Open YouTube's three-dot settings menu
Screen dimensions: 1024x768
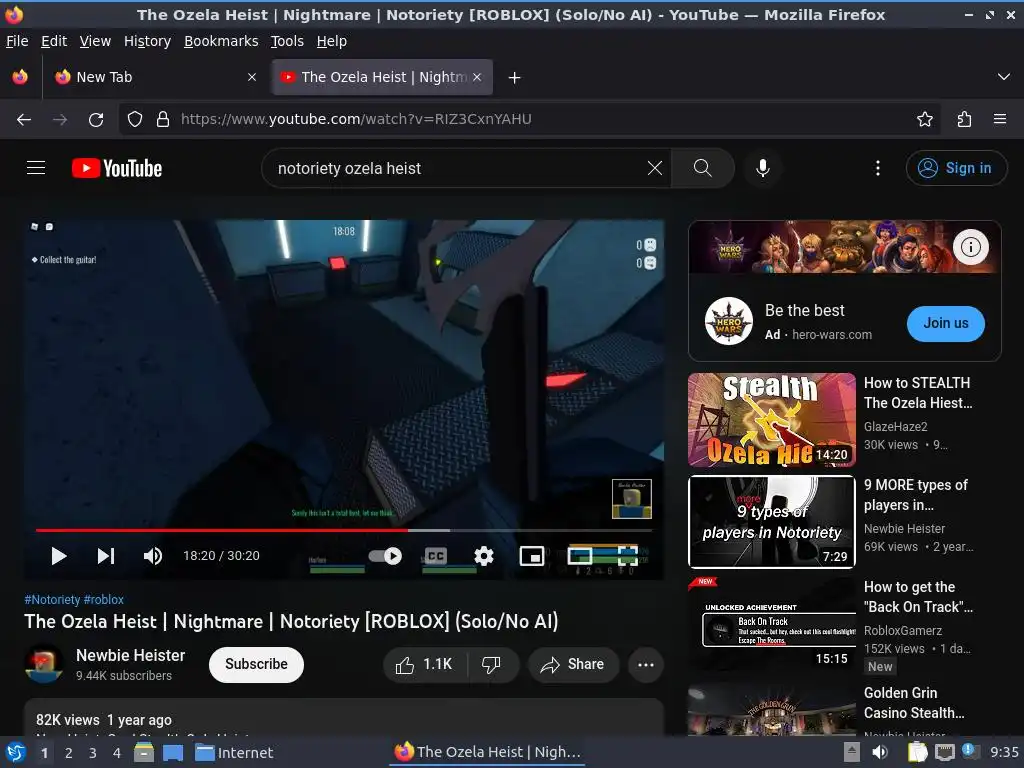pyautogui.click(x=878, y=168)
